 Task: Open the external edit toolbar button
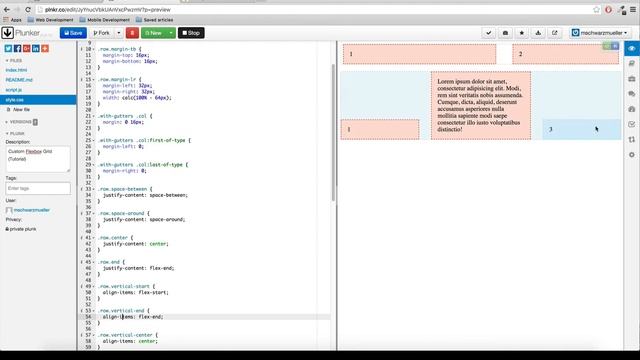pos(554,33)
